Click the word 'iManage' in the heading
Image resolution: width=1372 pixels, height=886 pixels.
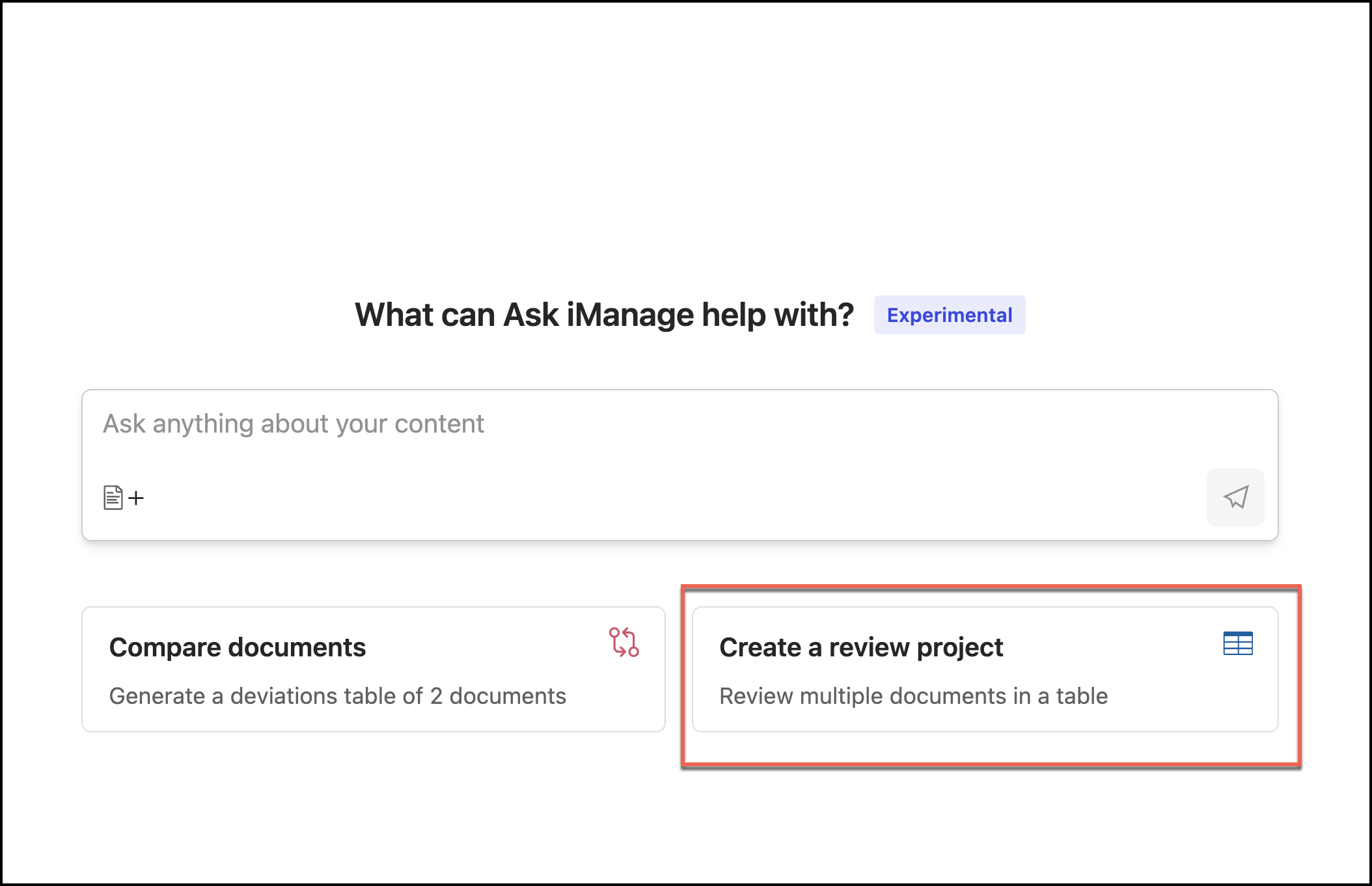point(630,315)
